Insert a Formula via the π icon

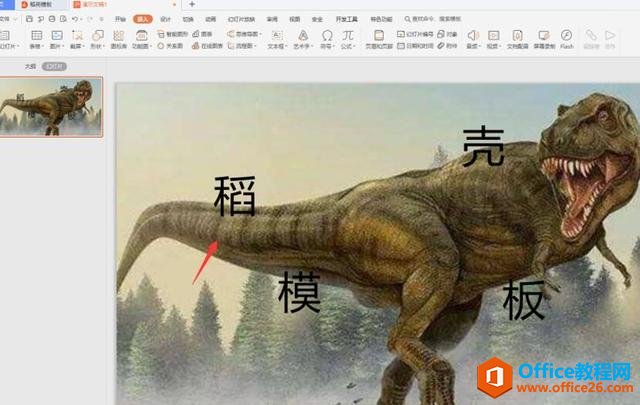click(x=348, y=35)
